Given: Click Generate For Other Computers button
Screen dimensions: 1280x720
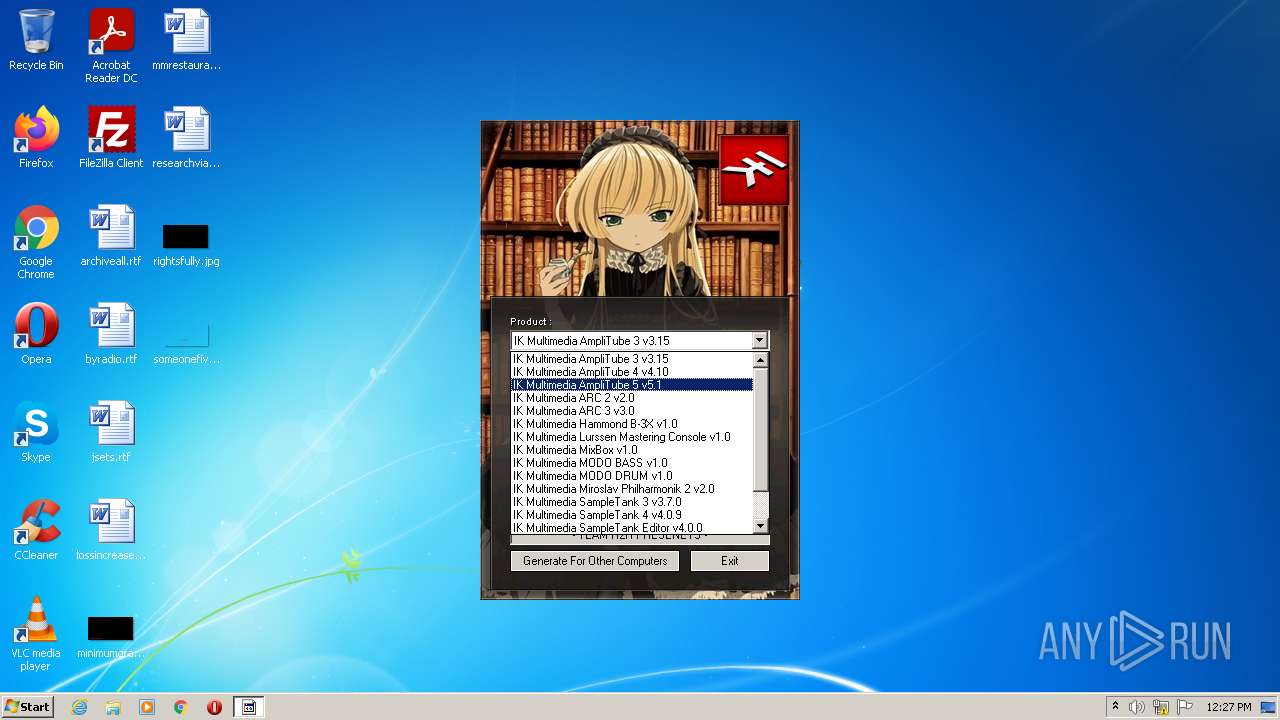Looking at the screenshot, I should click(595, 561).
